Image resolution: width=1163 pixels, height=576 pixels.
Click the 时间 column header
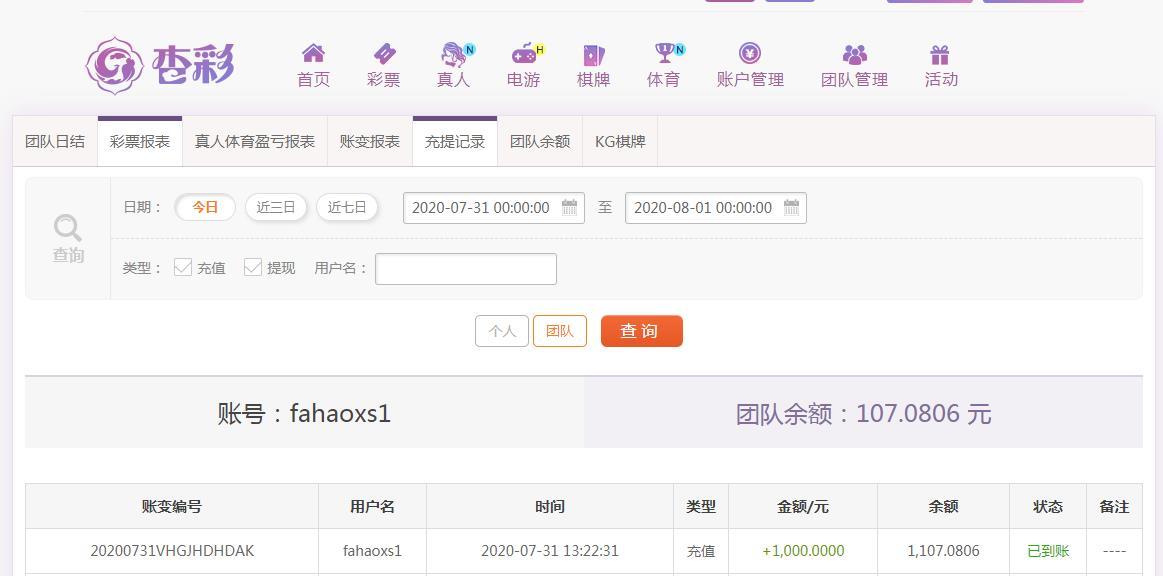[550, 506]
